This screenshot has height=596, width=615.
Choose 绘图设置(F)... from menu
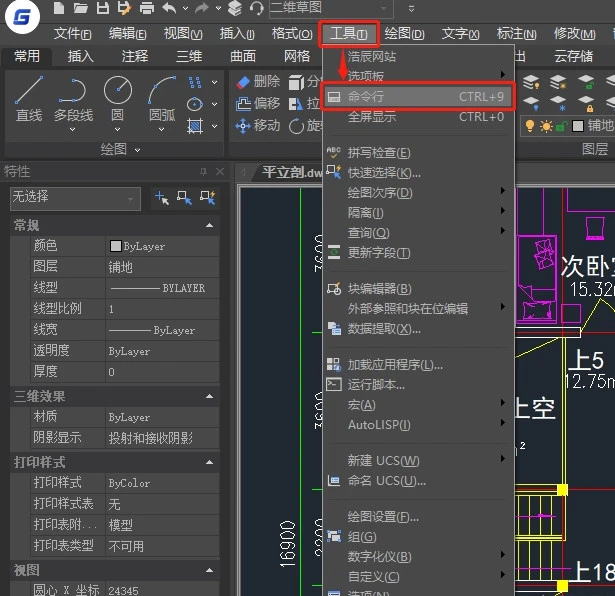418,517
